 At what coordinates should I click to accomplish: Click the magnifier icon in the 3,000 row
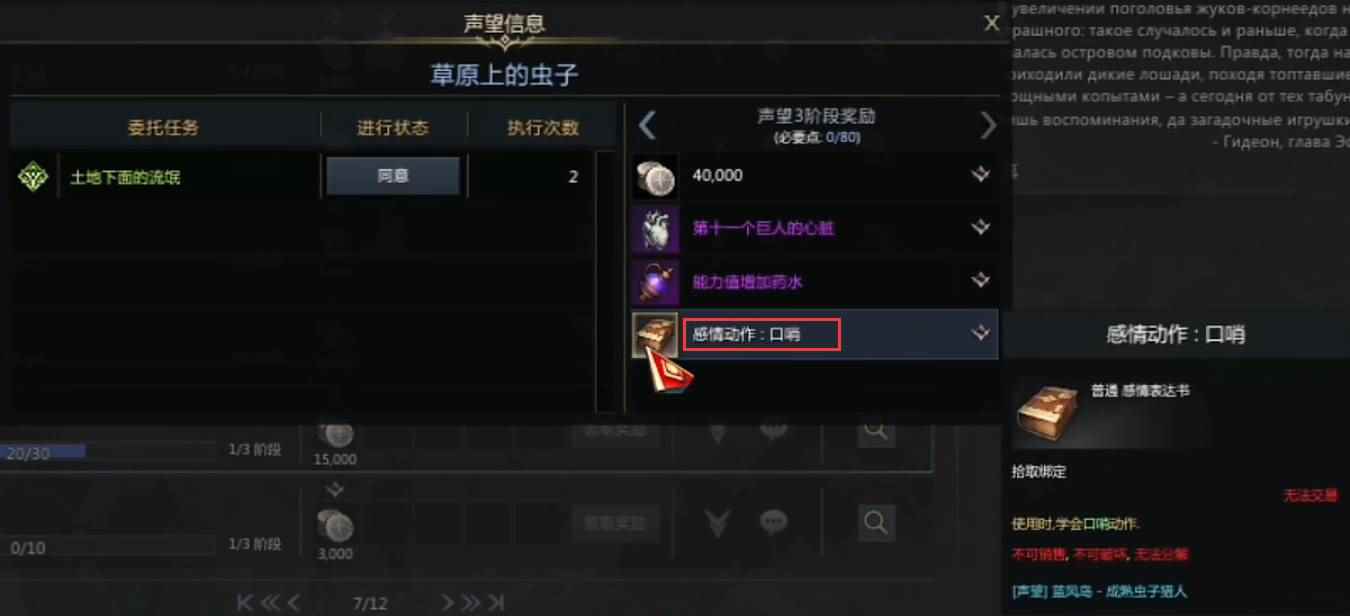click(x=875, y=521)
